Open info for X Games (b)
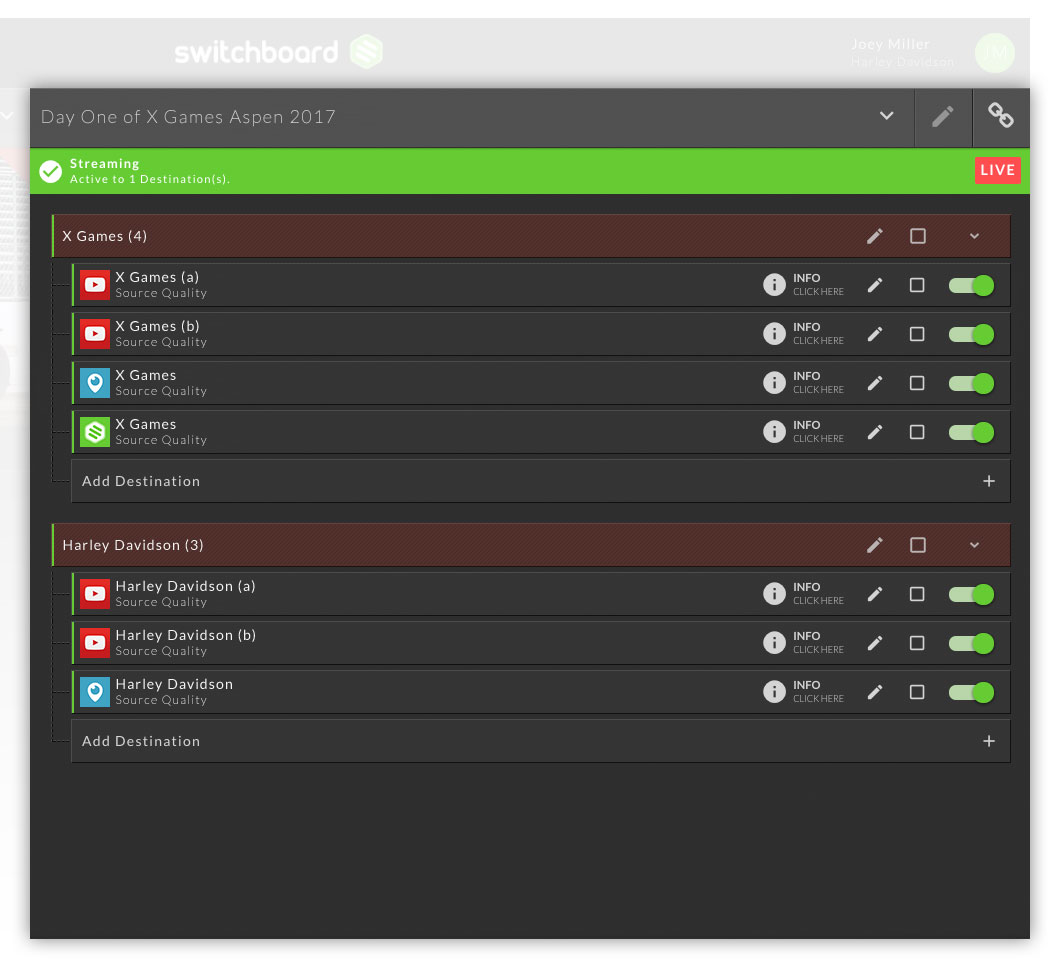Screen dimensions: 1060x968 (803, 334)
